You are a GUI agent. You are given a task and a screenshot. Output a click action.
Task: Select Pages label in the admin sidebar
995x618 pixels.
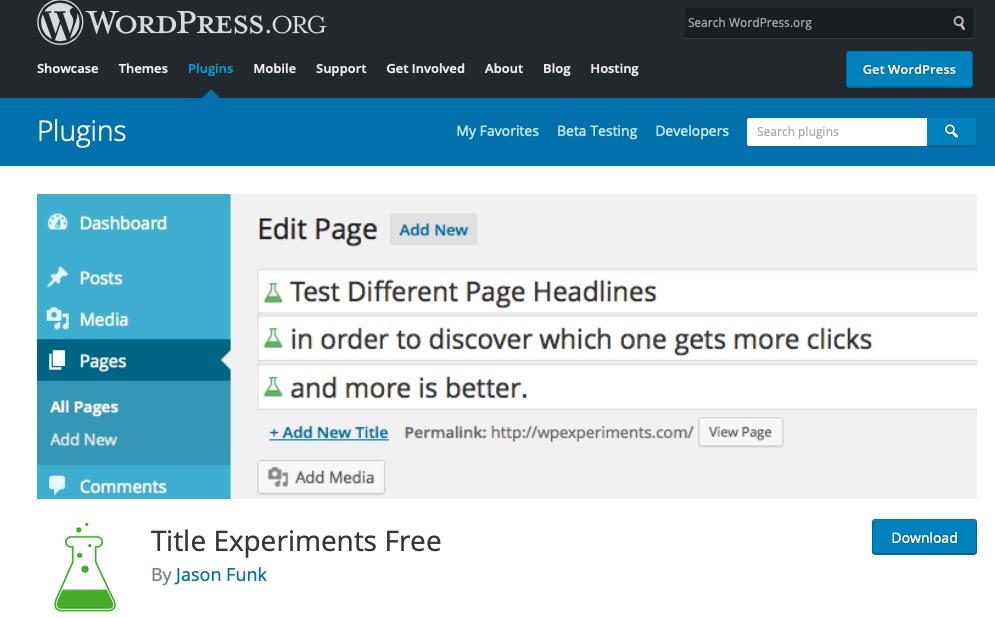(x=103, y=361)
